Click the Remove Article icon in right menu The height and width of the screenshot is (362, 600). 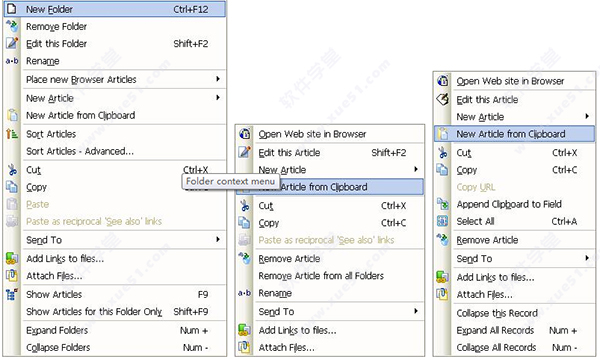click(x=443, y=240)
